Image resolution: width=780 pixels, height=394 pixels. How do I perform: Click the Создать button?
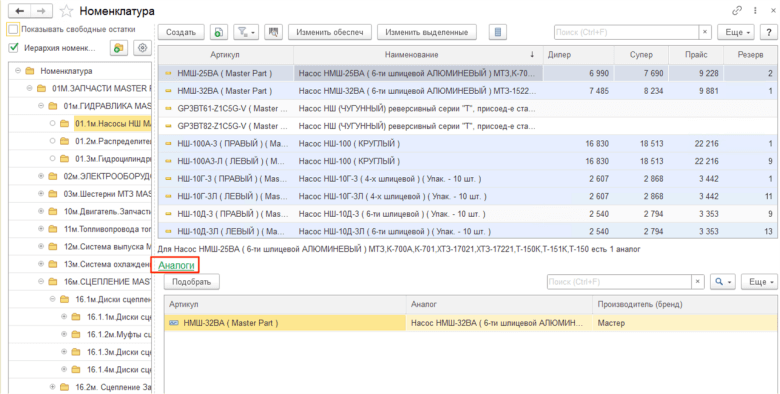click(x=181, y=32)
